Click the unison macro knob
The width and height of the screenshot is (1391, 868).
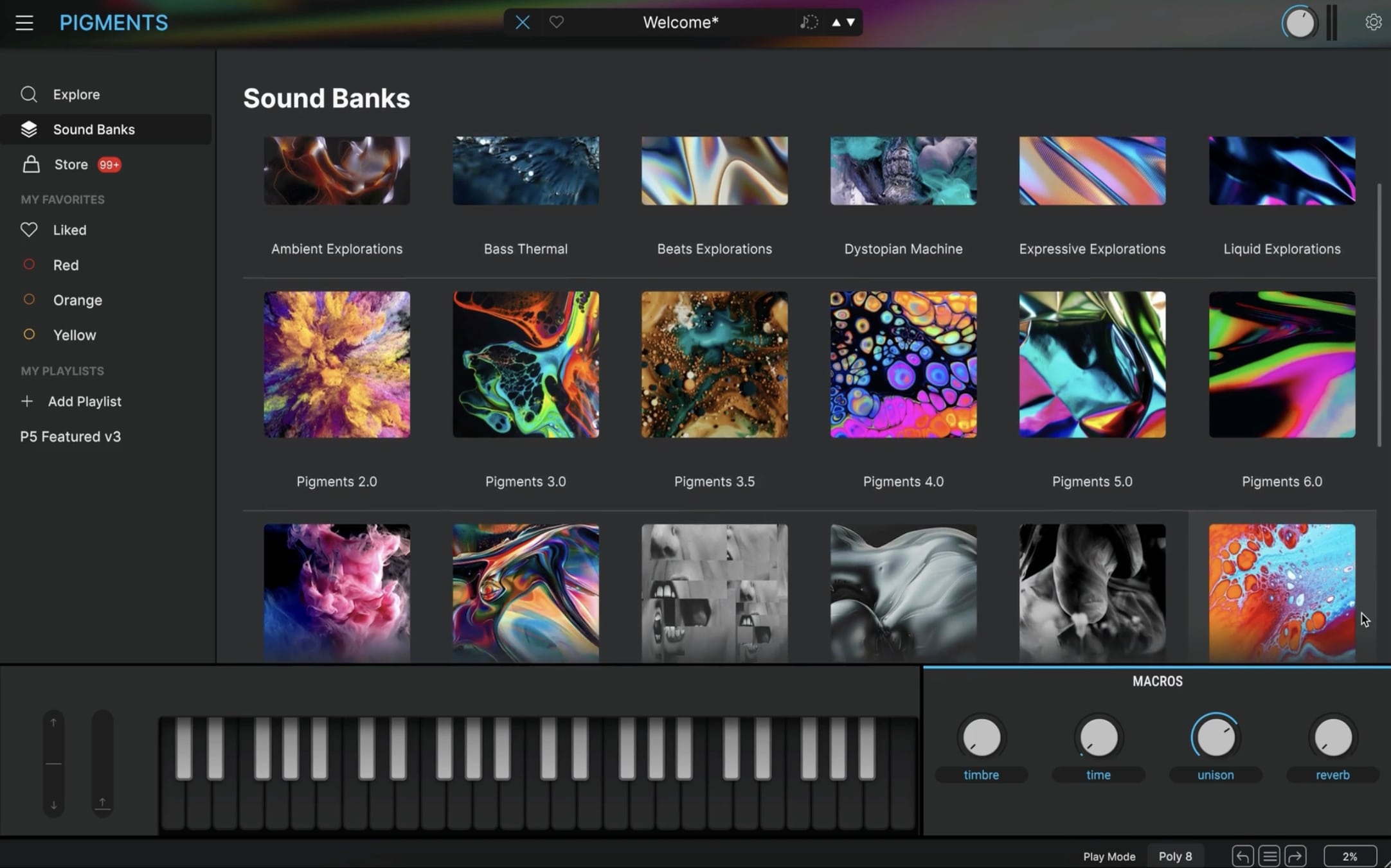click(1215, 737)
